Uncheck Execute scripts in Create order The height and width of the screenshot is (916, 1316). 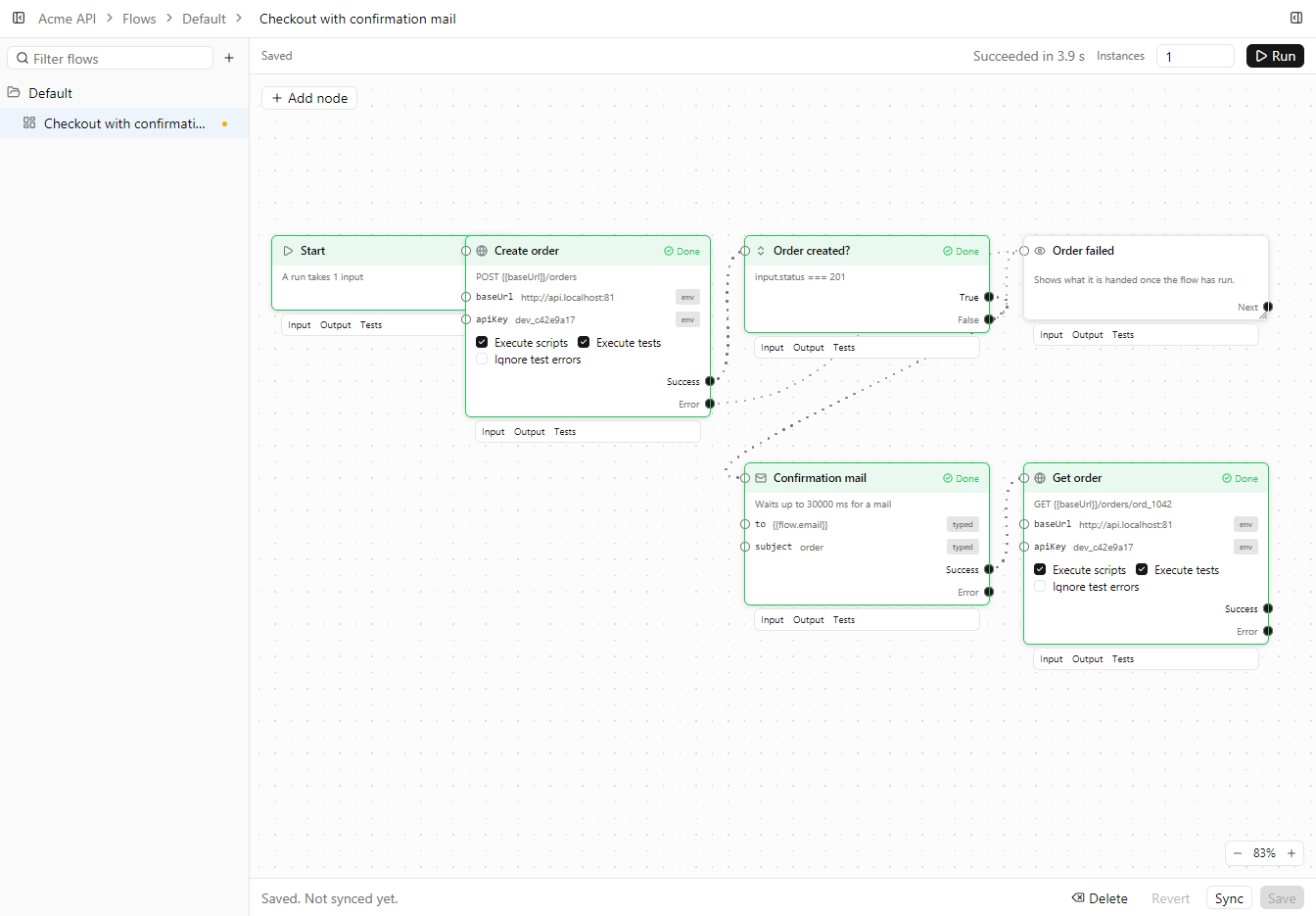[x=482, y=342]
